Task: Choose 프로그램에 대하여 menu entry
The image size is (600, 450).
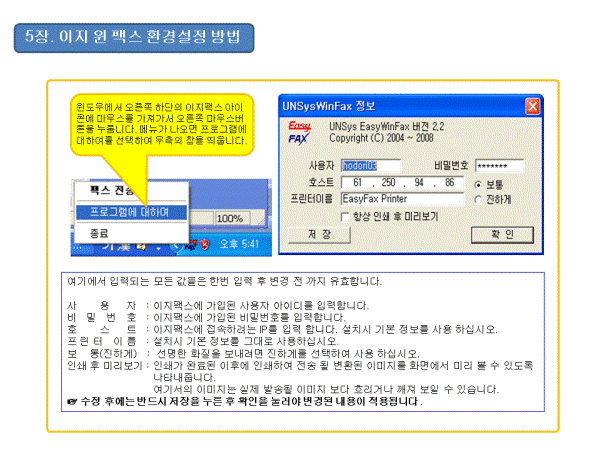Action: 131,212
